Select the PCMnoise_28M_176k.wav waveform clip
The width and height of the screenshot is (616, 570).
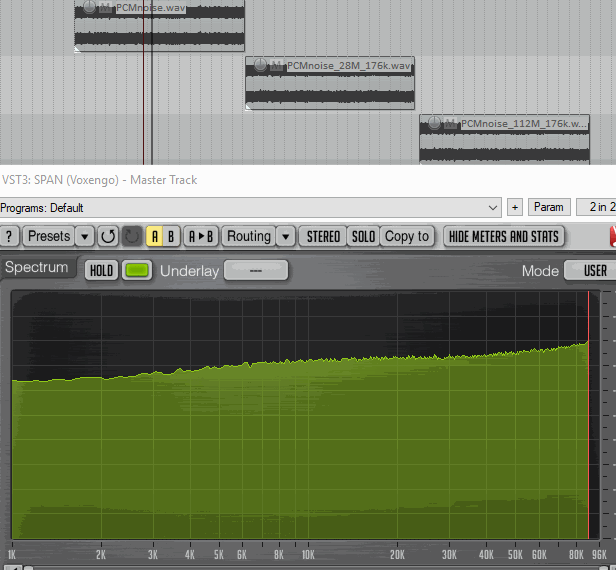click(330, 90)
